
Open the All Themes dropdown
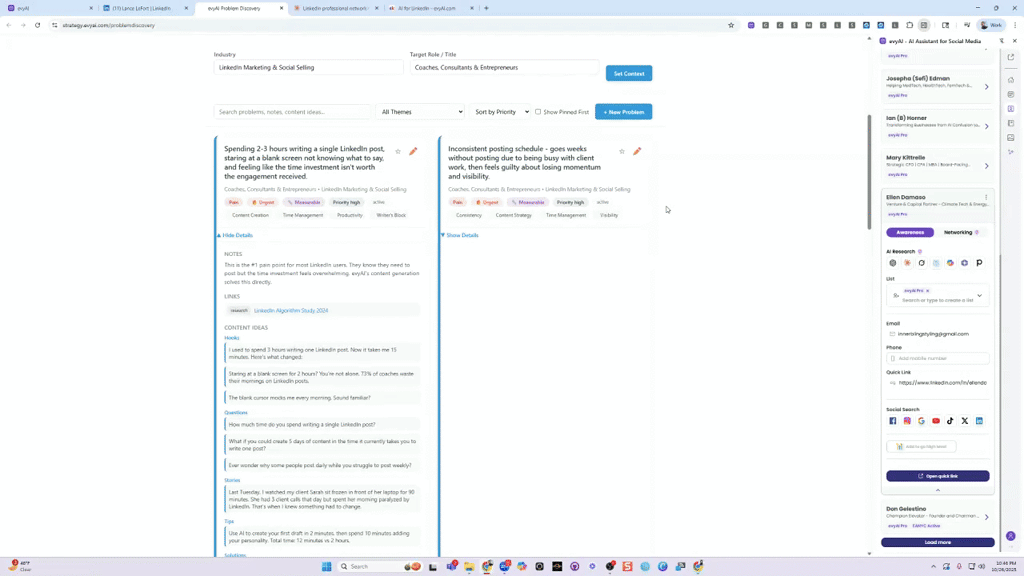point(421,112)
